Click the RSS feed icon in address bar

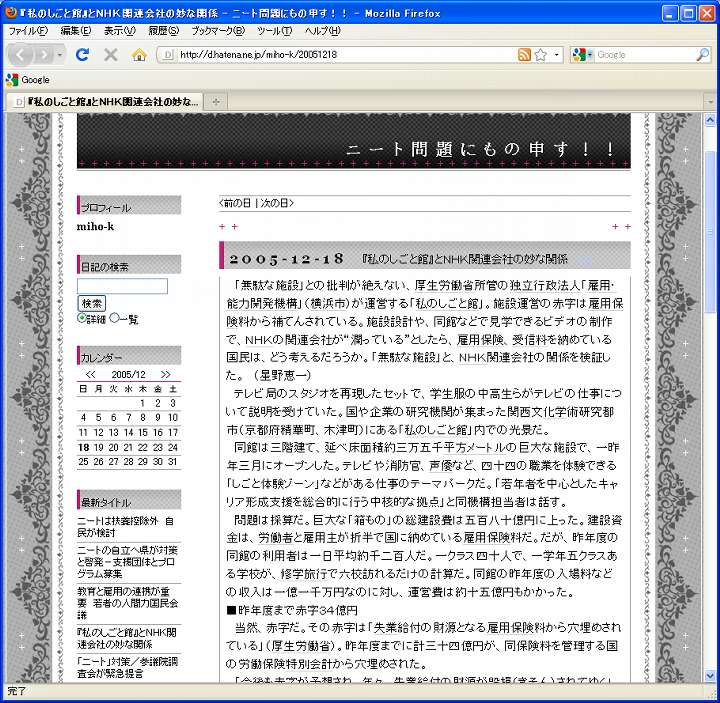point(524,54)
